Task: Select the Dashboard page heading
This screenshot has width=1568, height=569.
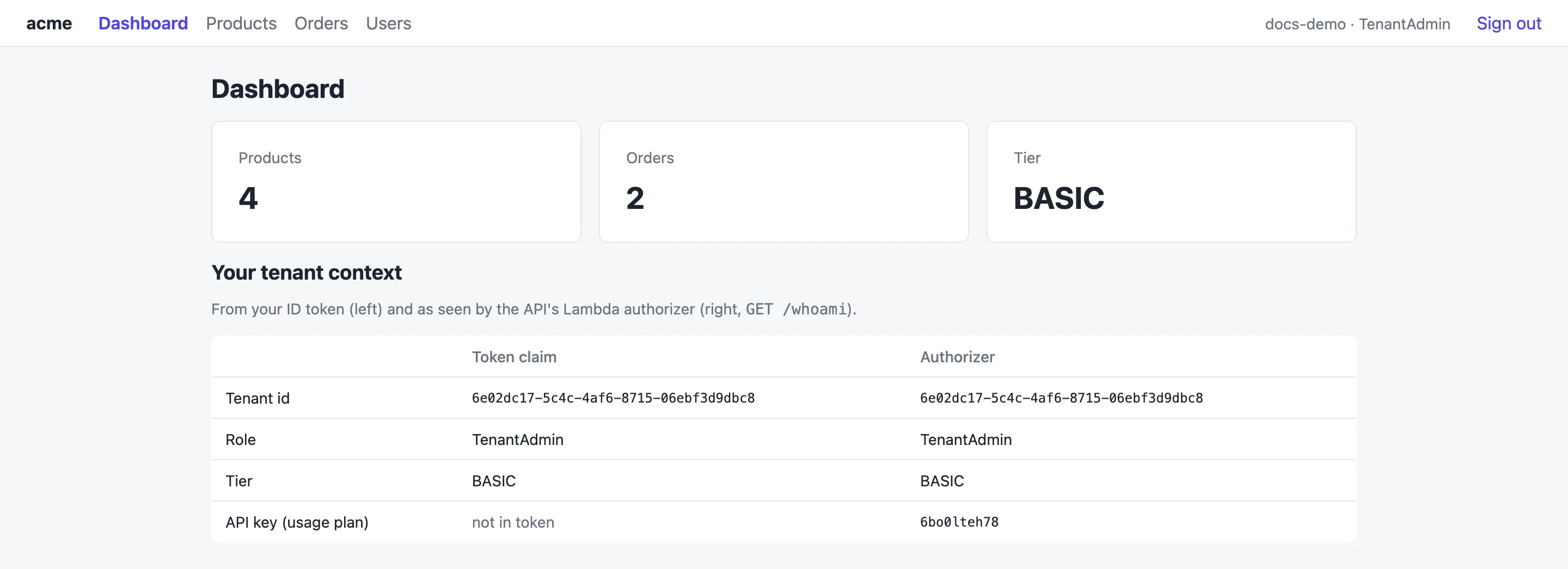Action: 278,89
